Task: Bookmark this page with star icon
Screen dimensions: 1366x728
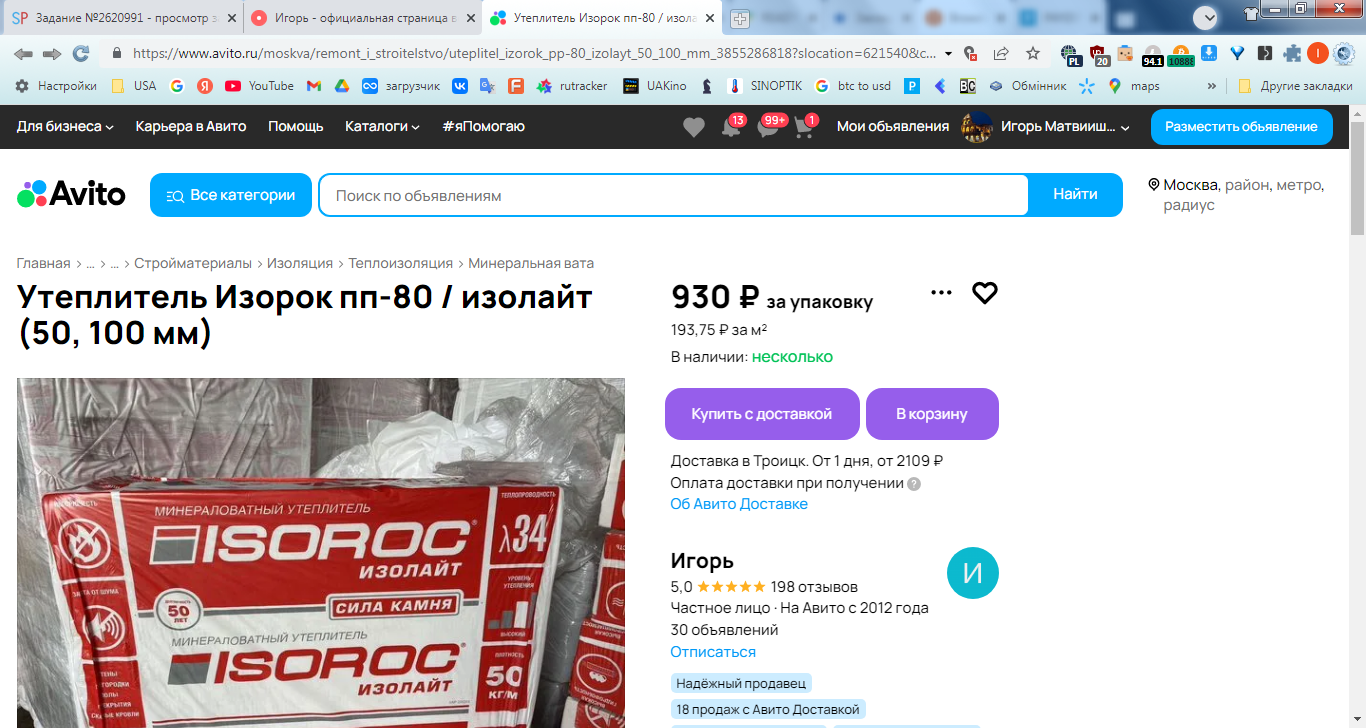Action: click(x=1033, y=53)
